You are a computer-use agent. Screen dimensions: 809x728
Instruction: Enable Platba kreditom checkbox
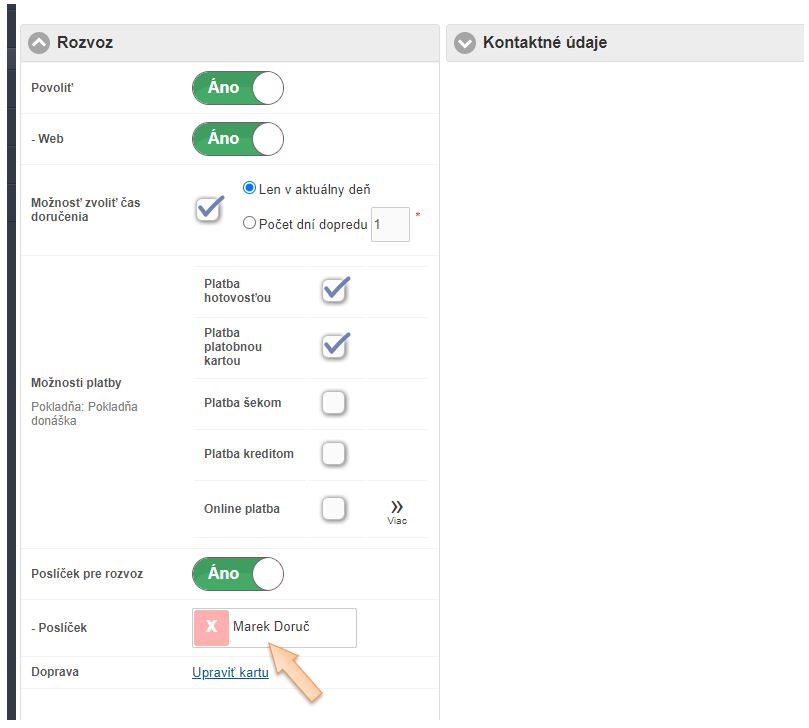click(x=334, y=454)
